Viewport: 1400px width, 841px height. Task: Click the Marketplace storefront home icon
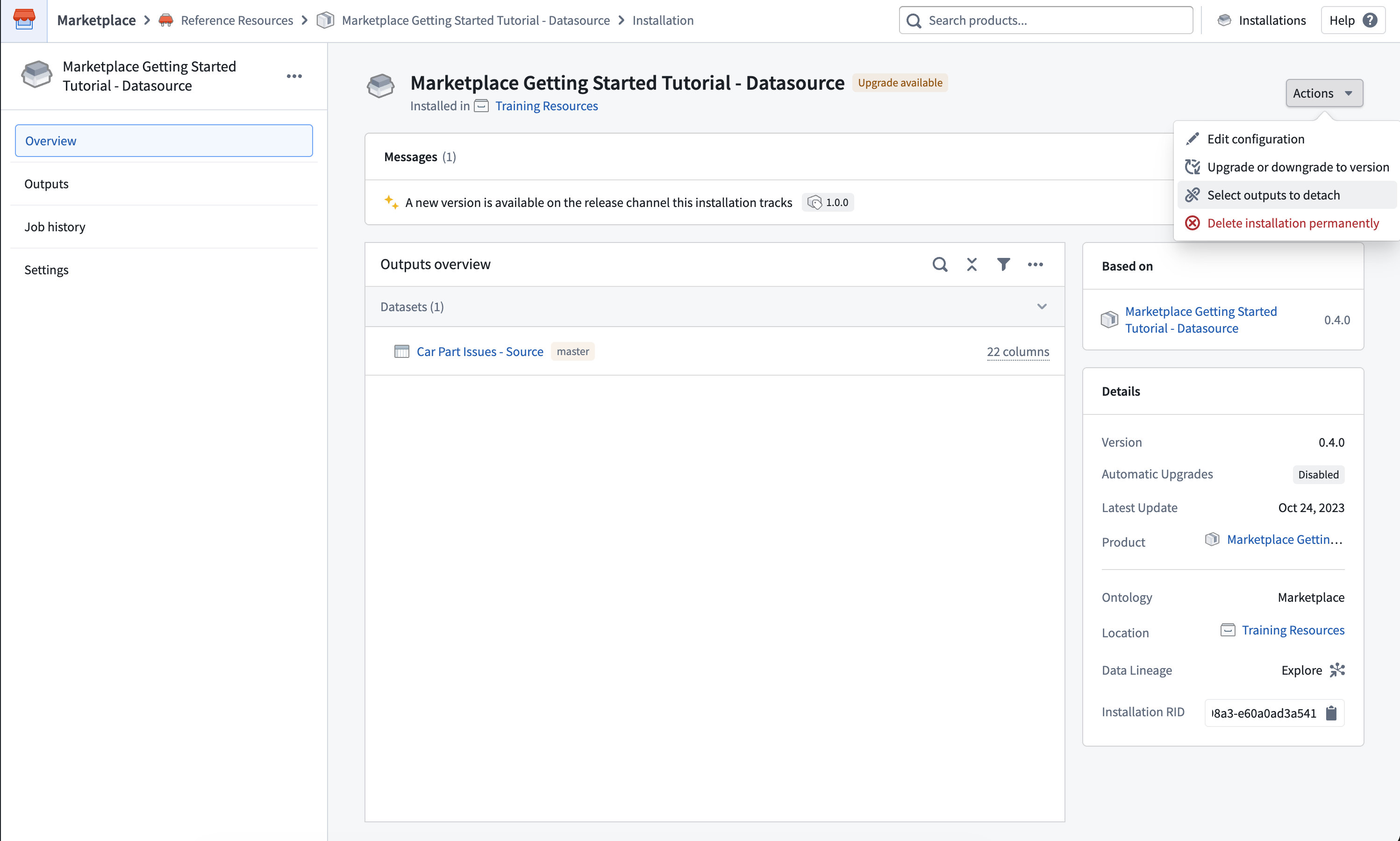pyautogui.click(x=24, y=21)
